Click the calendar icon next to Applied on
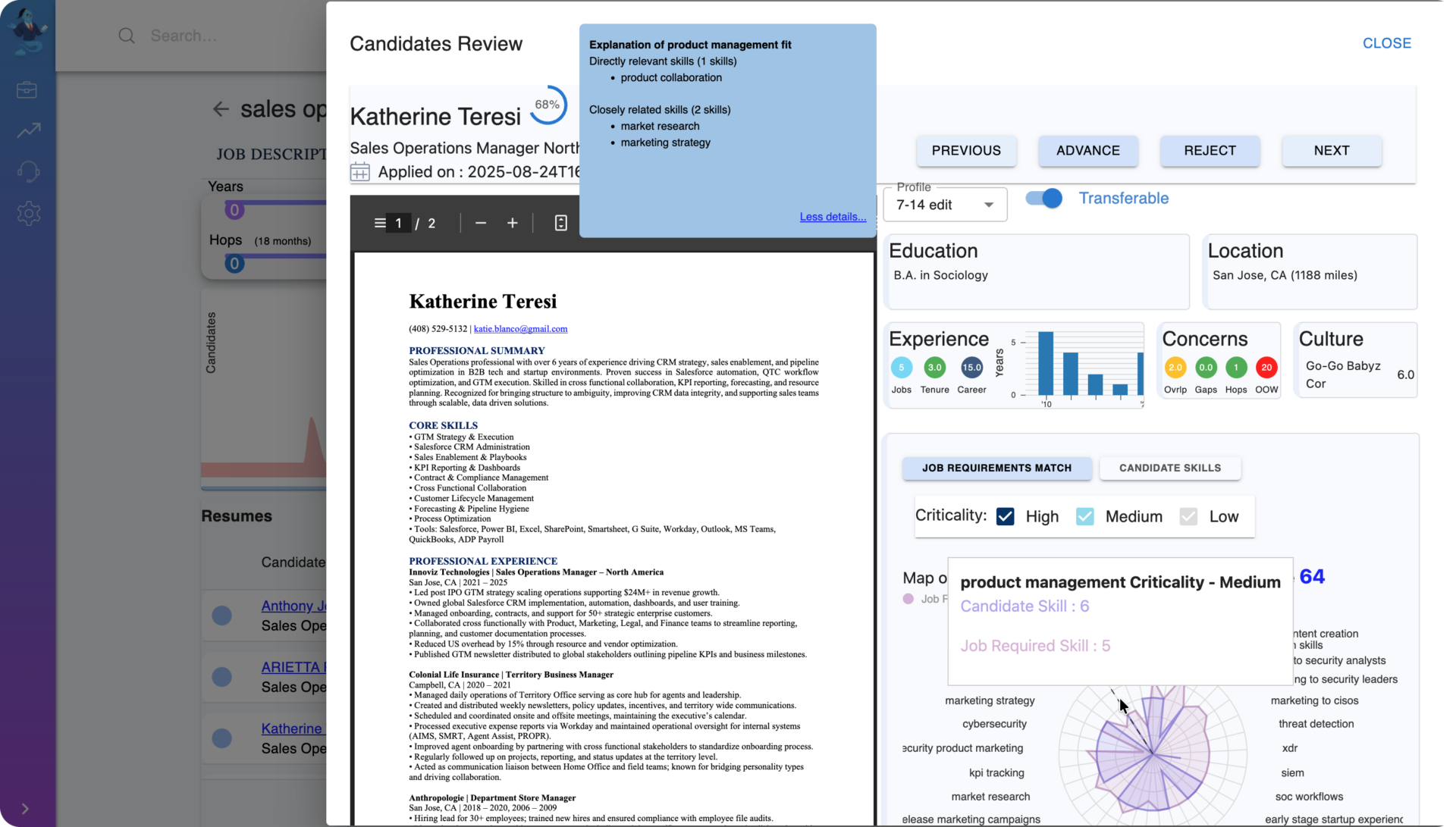This screenshot has width=1456, height=827. [360, 172]
